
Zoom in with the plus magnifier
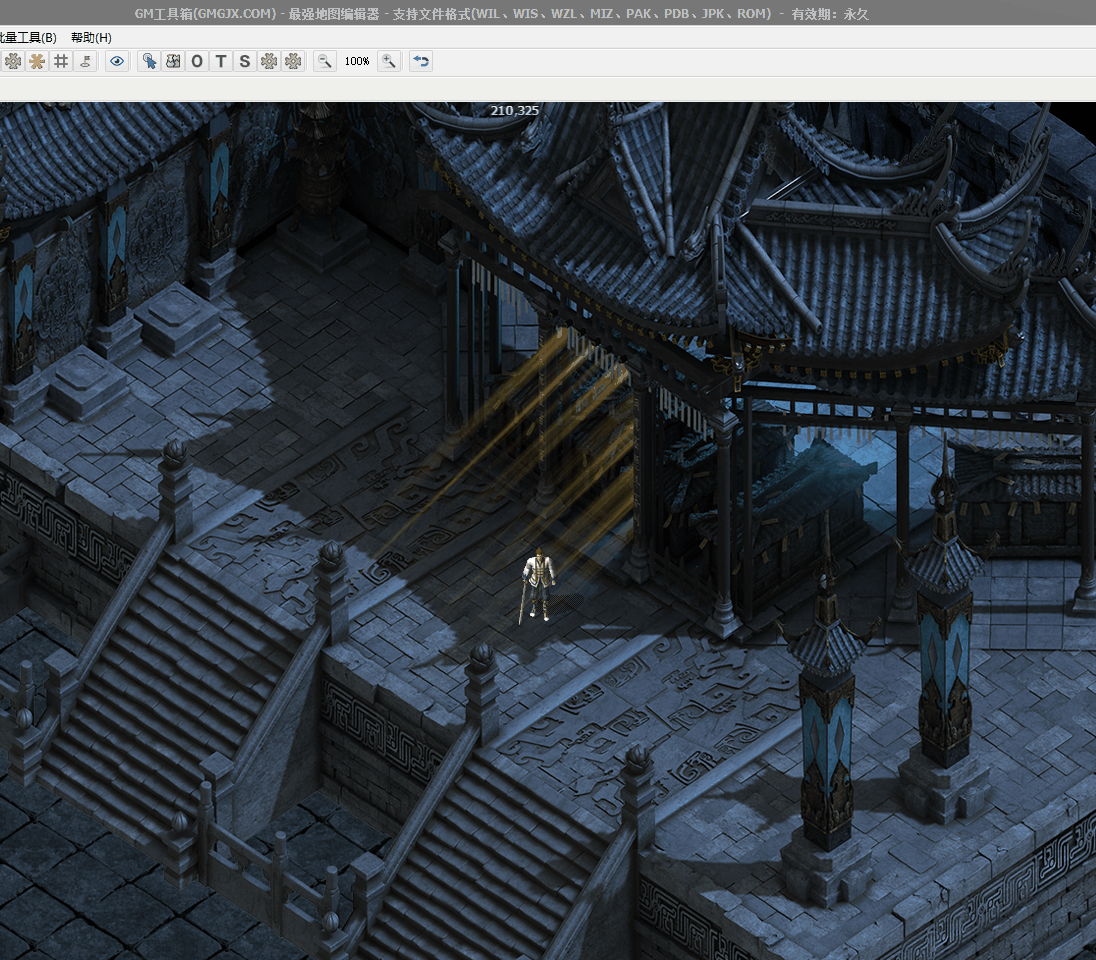(x=389, y=62)
